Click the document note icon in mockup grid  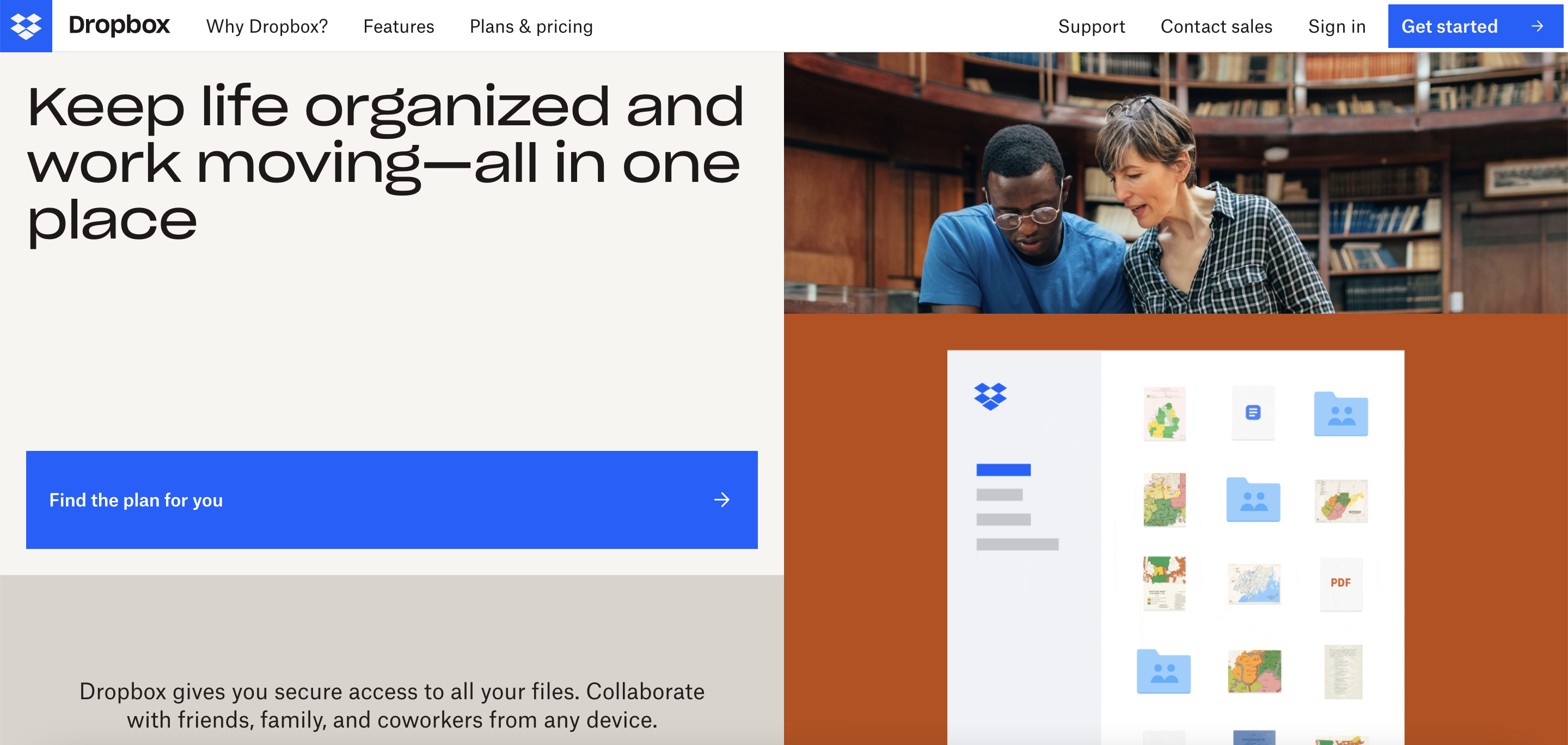click(x=1253, y=413)
